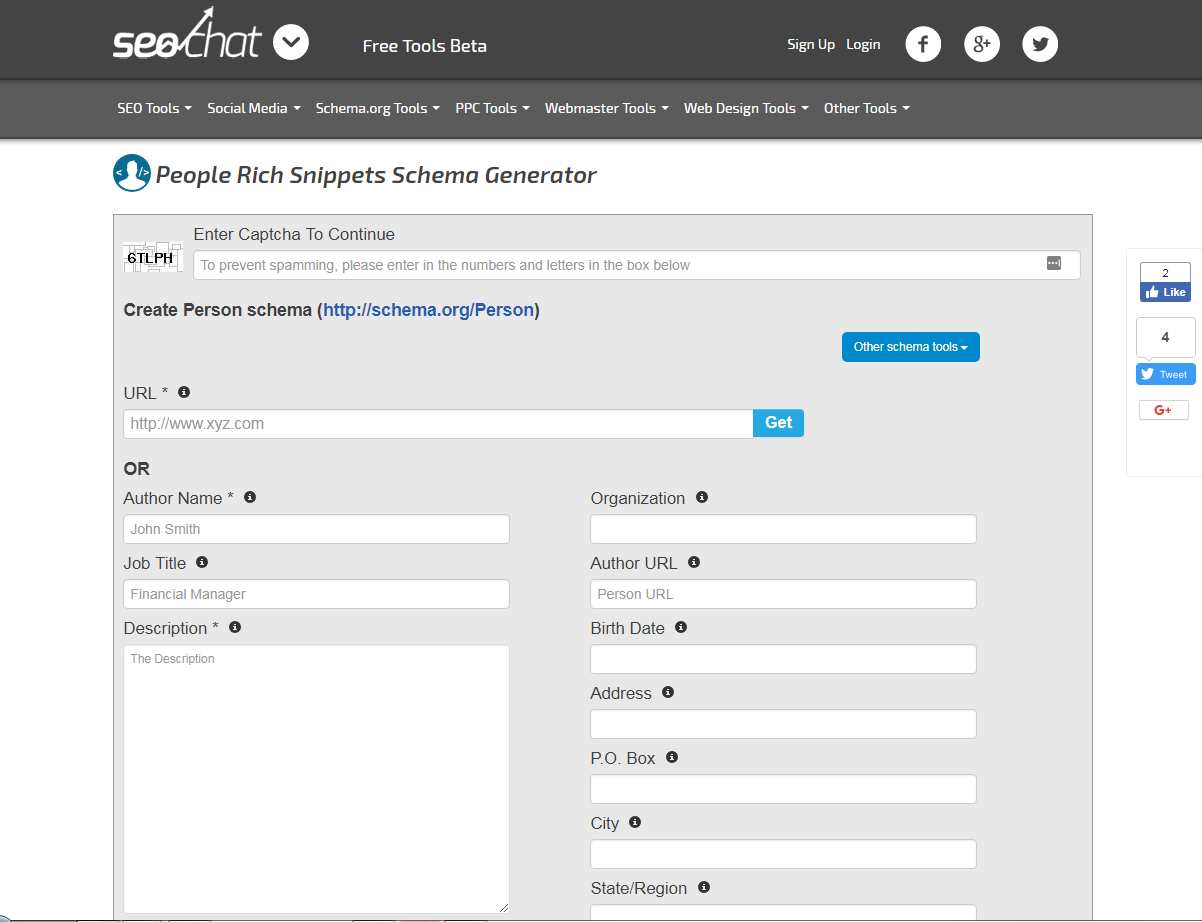Click info icon next to City
The height and width of the screenshot is (922, 1202).
tap(635, 822)
